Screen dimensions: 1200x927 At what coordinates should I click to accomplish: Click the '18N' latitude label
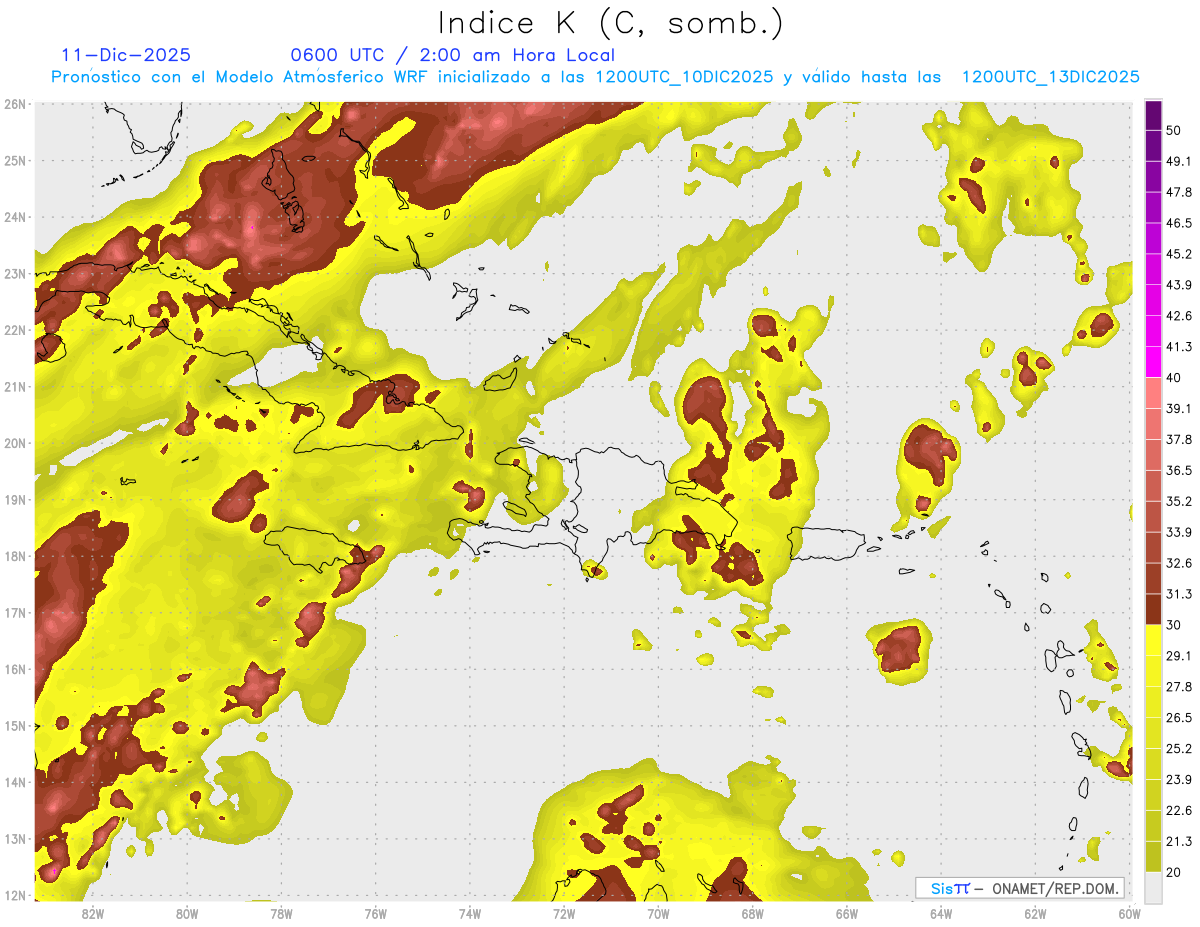pyautogui.click(x=15, y=556)
